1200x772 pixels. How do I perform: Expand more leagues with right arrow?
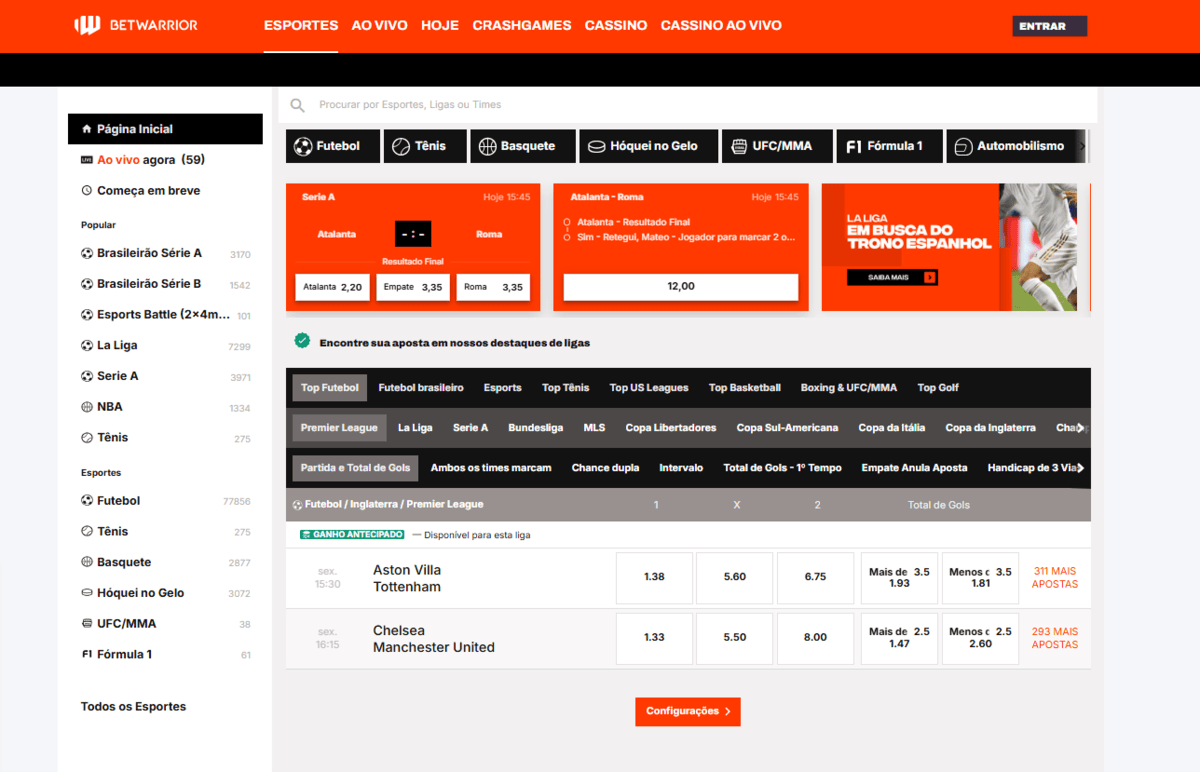1080,428
